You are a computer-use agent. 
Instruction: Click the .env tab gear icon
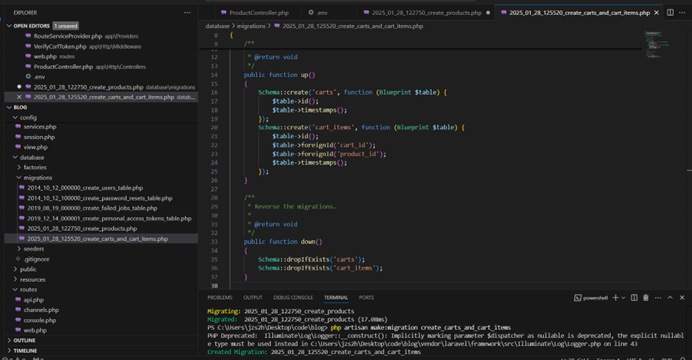point(311,13)
